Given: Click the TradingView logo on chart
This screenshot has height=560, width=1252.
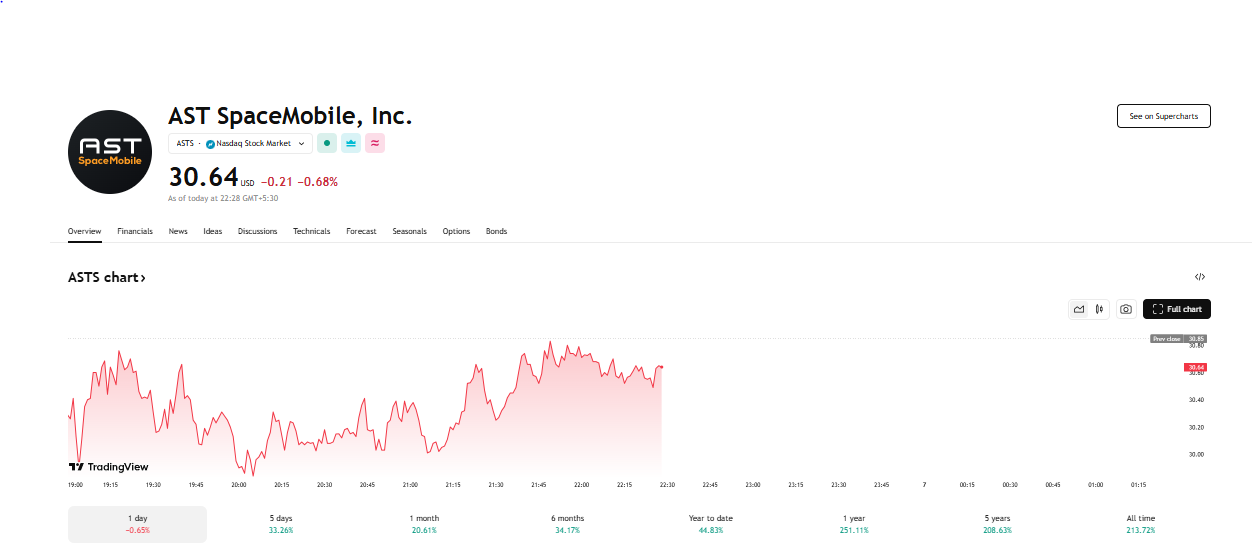Looking at the screenshot, I should [x=109, y=467].
